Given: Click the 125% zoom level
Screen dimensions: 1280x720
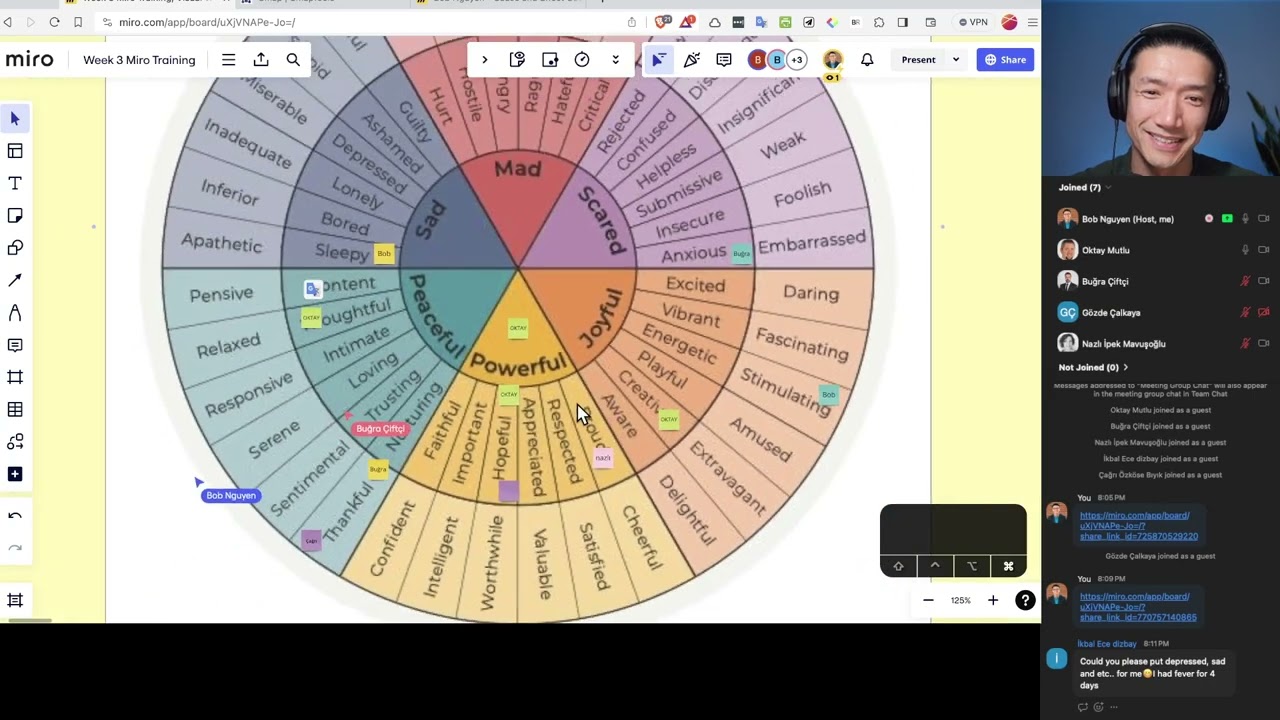Looking at the screenshot, I should point(960,600).
